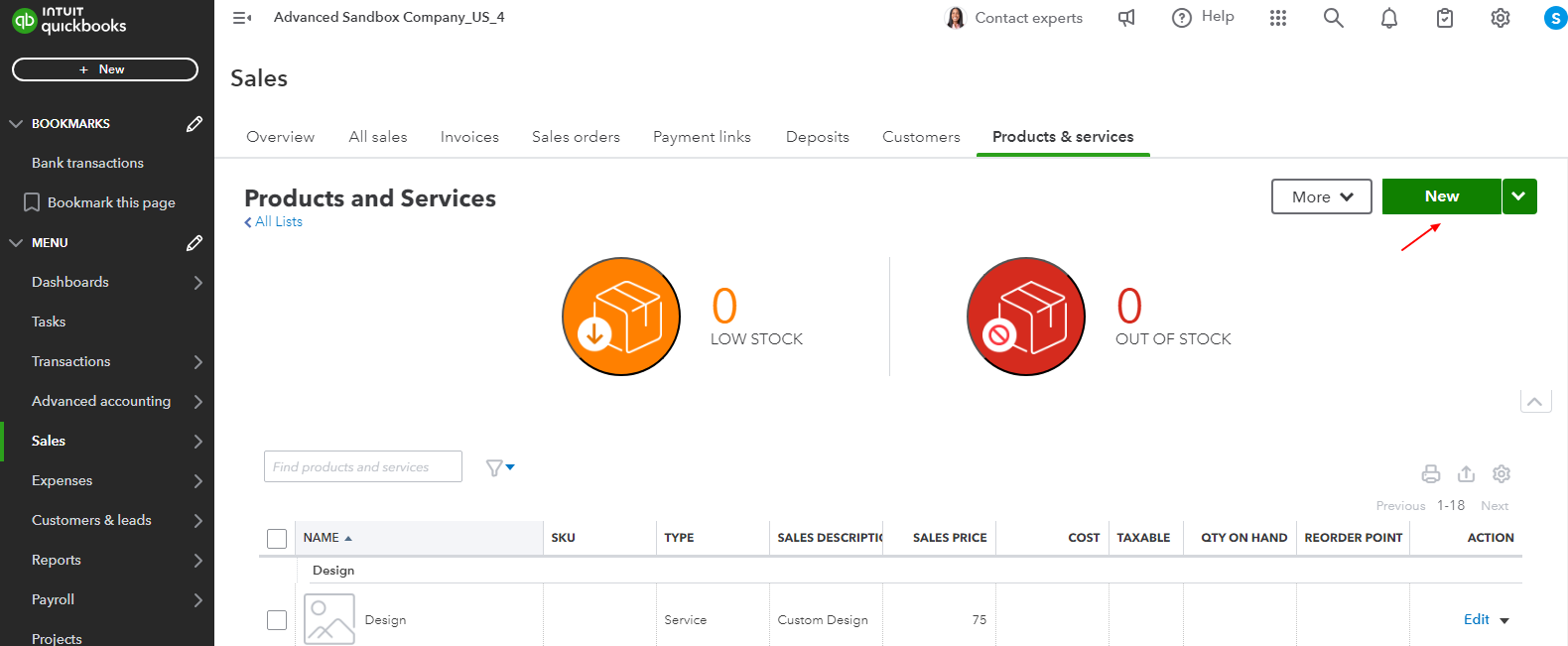
Task: Expand the arrow beside the green New button
Action: (x=1518, y=196)
